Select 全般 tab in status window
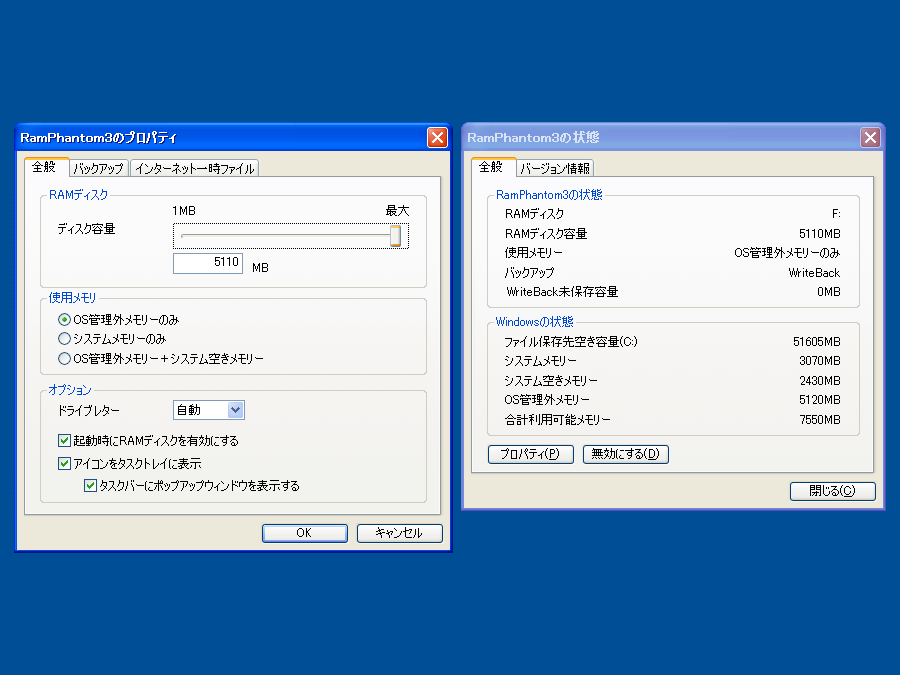 pyautogui.click(x=492, y=167)
